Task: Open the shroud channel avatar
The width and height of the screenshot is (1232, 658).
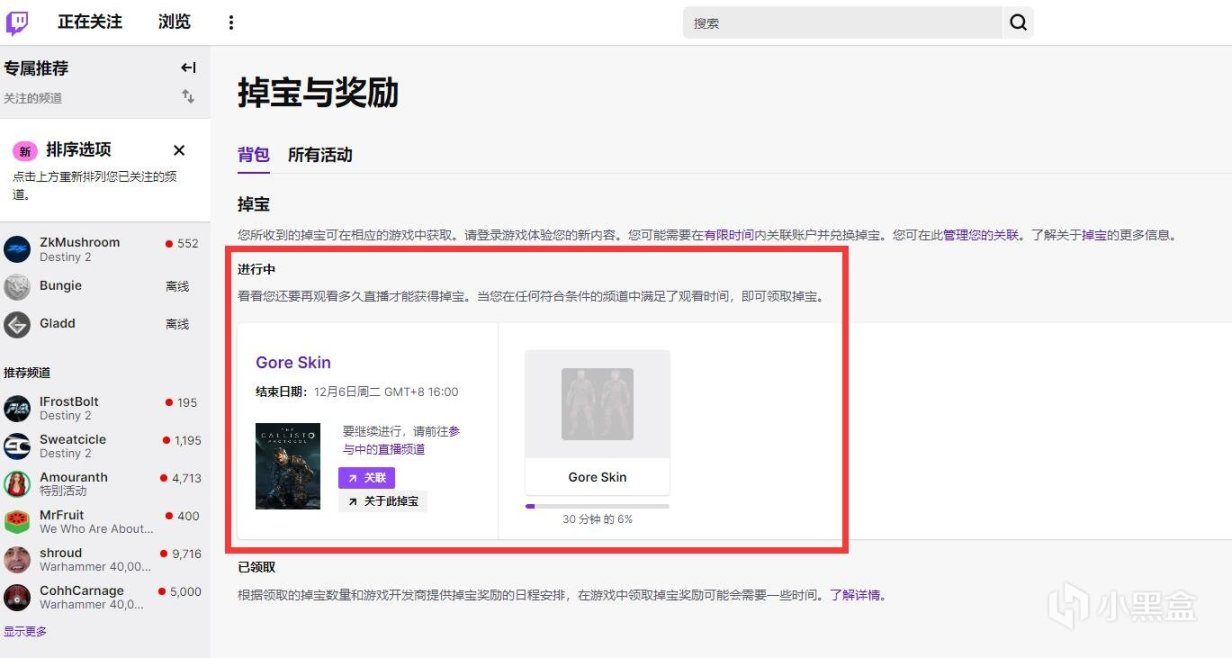Action: [17, 560]
